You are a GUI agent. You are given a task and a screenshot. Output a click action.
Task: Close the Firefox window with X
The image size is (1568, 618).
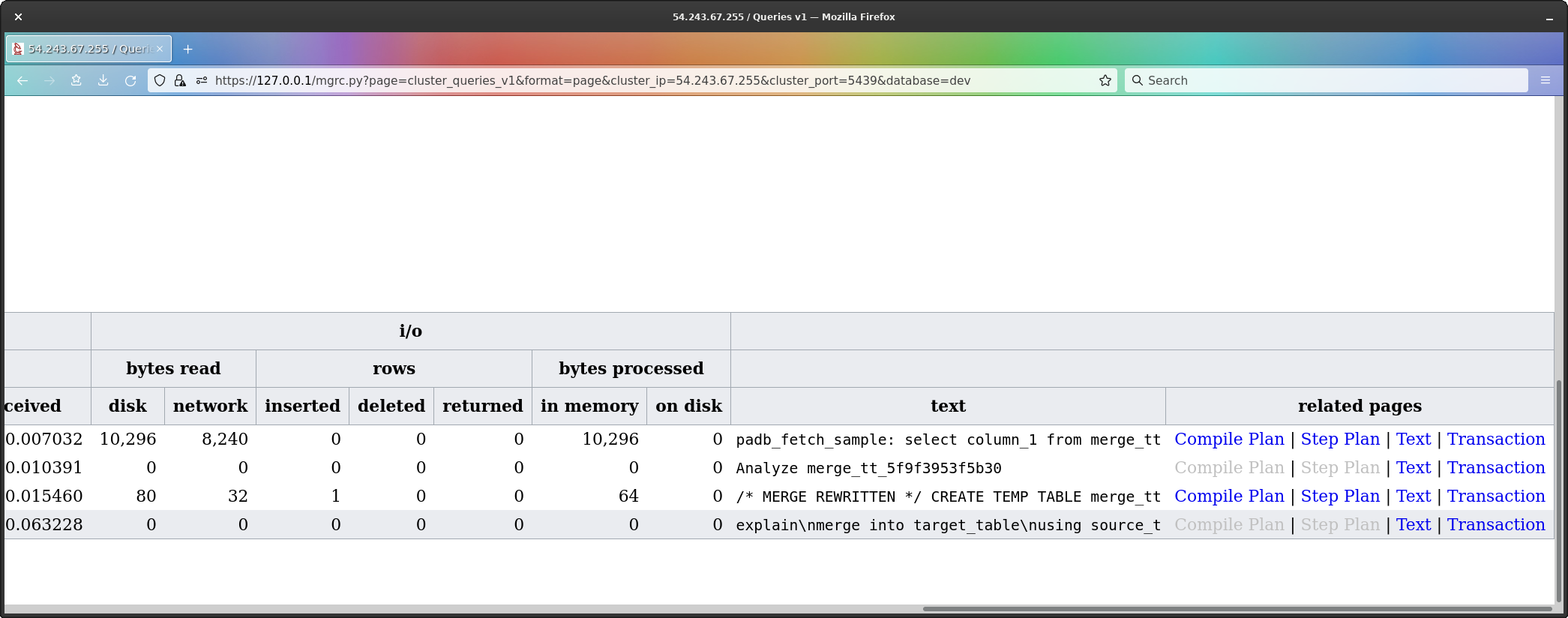tap(18, 16)
